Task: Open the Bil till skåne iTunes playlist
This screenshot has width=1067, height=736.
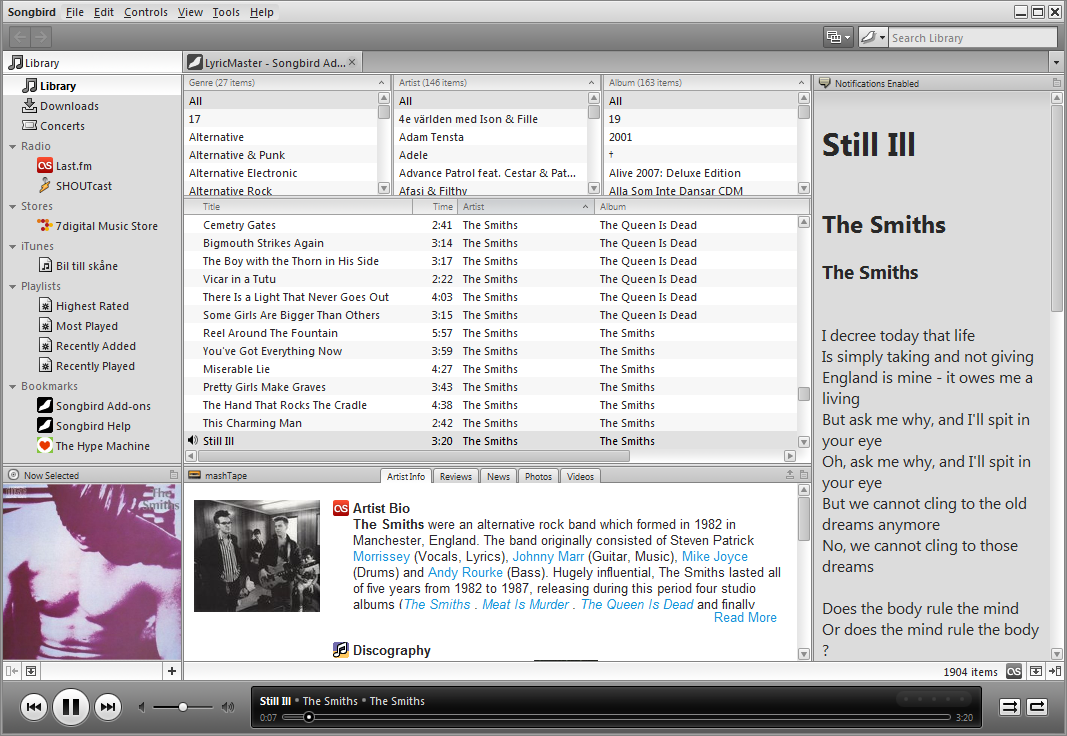Action: [86, 266]
